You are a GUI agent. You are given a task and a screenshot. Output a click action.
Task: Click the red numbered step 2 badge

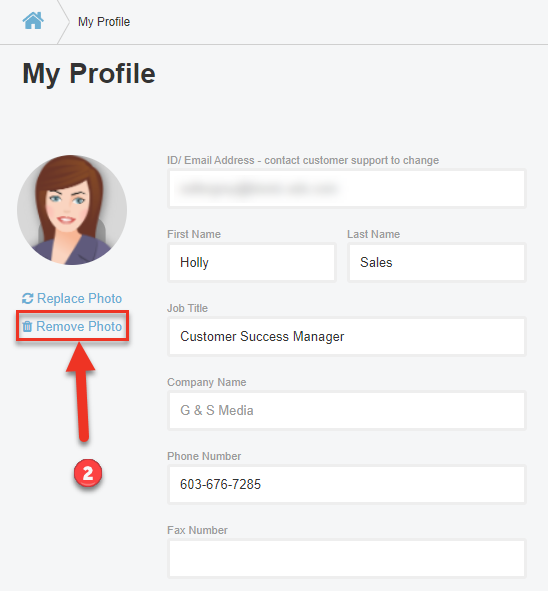point(88,473)
